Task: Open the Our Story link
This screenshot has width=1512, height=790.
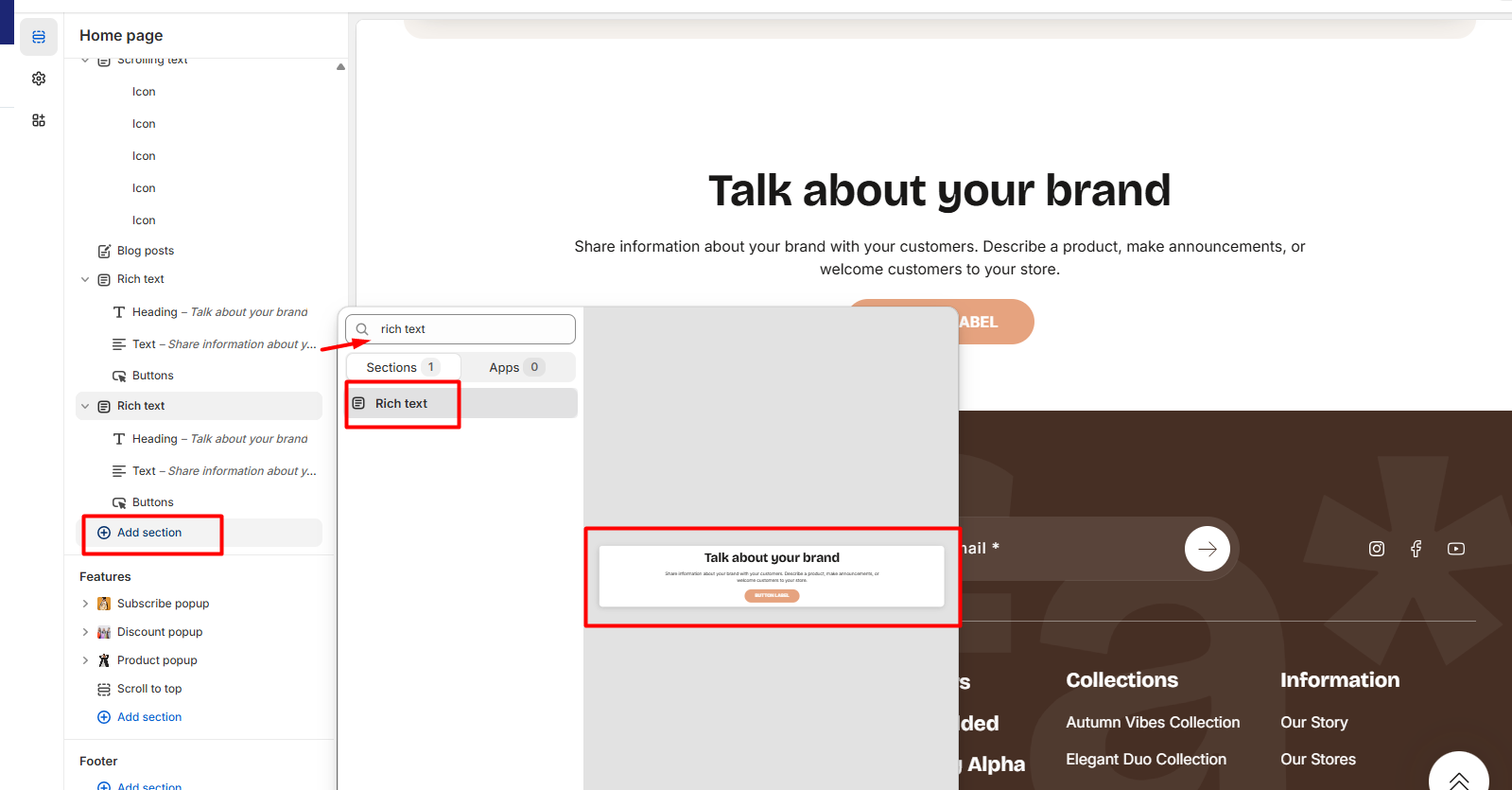Action: click(1314, 722)
